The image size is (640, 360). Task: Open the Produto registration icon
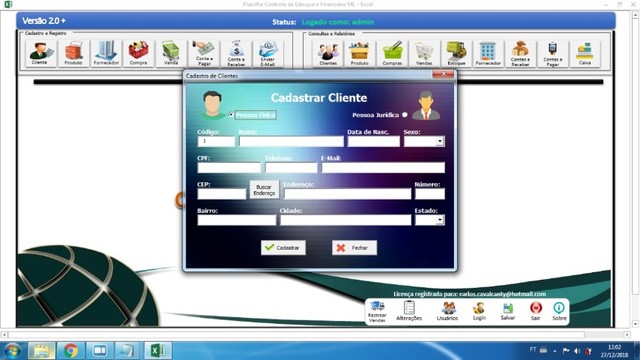tap(73, 53)
